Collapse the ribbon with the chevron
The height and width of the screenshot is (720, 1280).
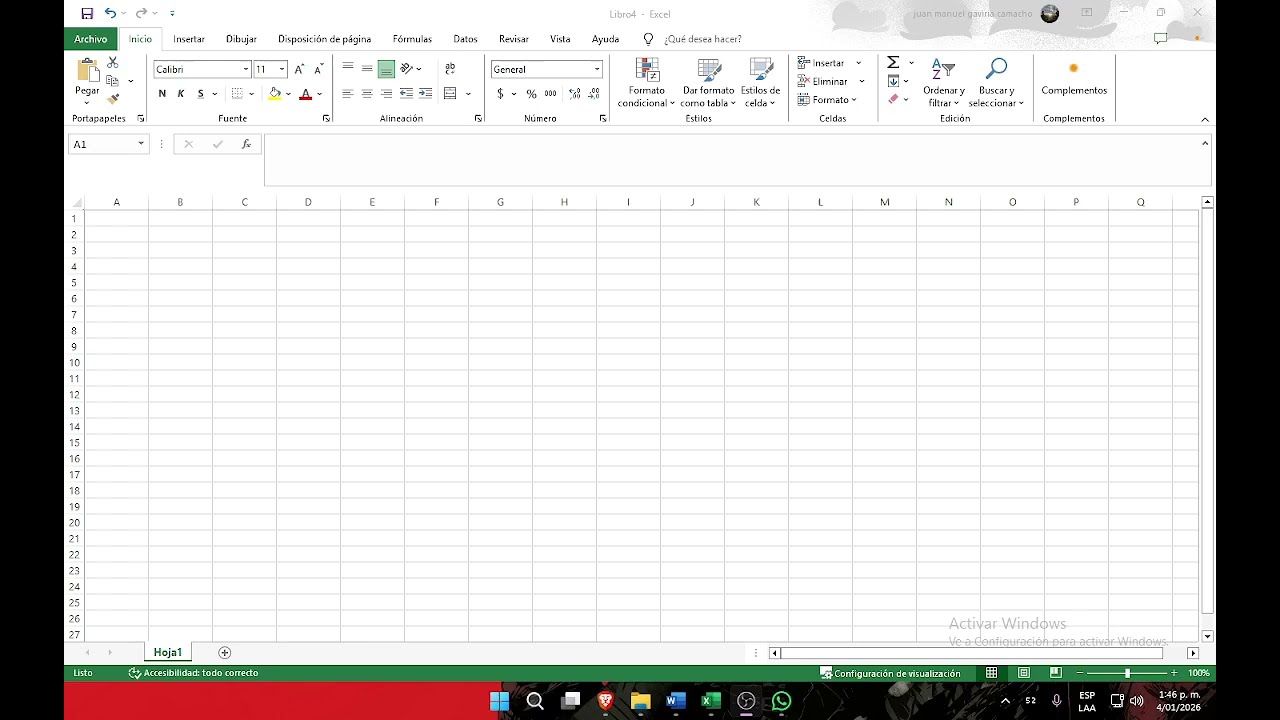pos(1205,119)
